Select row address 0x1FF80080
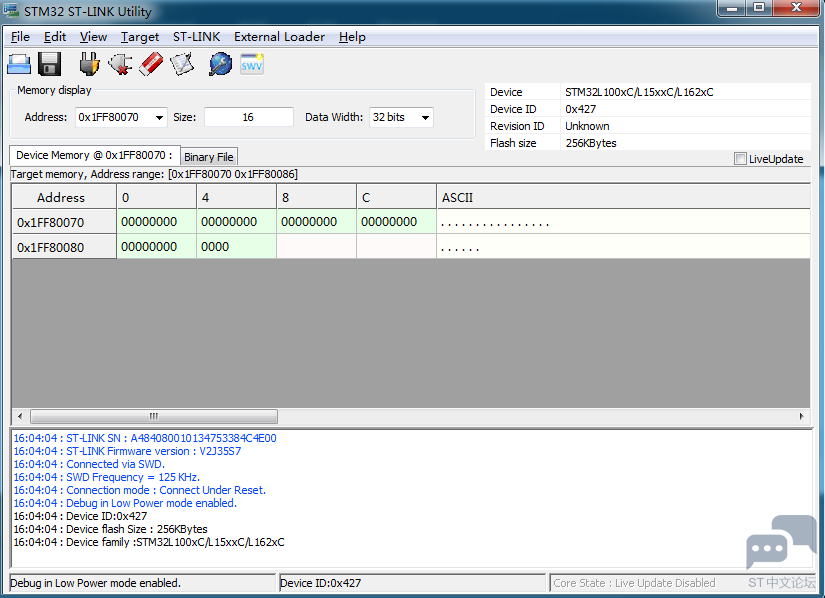Image resolution: width=825 pixels, height=598 pixels. tap(64, 247)
